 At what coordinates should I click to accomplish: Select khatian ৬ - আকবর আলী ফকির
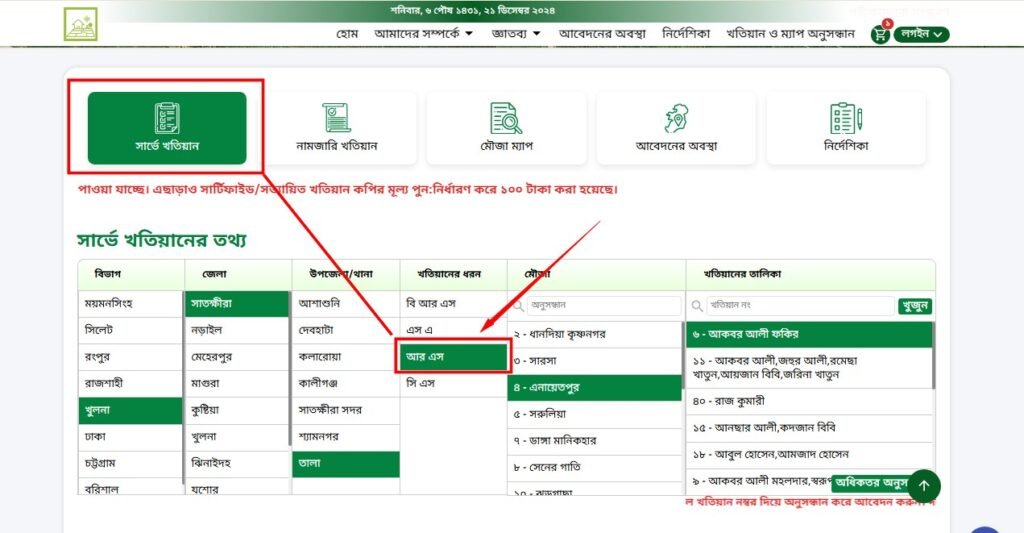(x=808, y=334)
